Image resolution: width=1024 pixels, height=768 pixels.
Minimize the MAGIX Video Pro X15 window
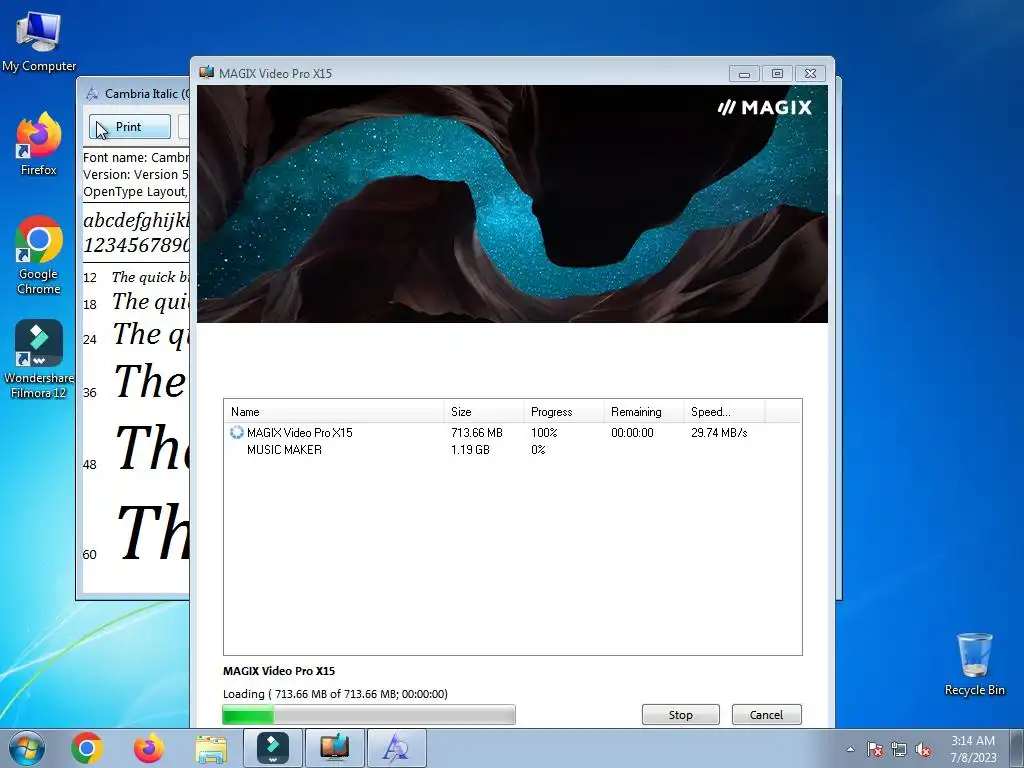click(x=744, y=74)
